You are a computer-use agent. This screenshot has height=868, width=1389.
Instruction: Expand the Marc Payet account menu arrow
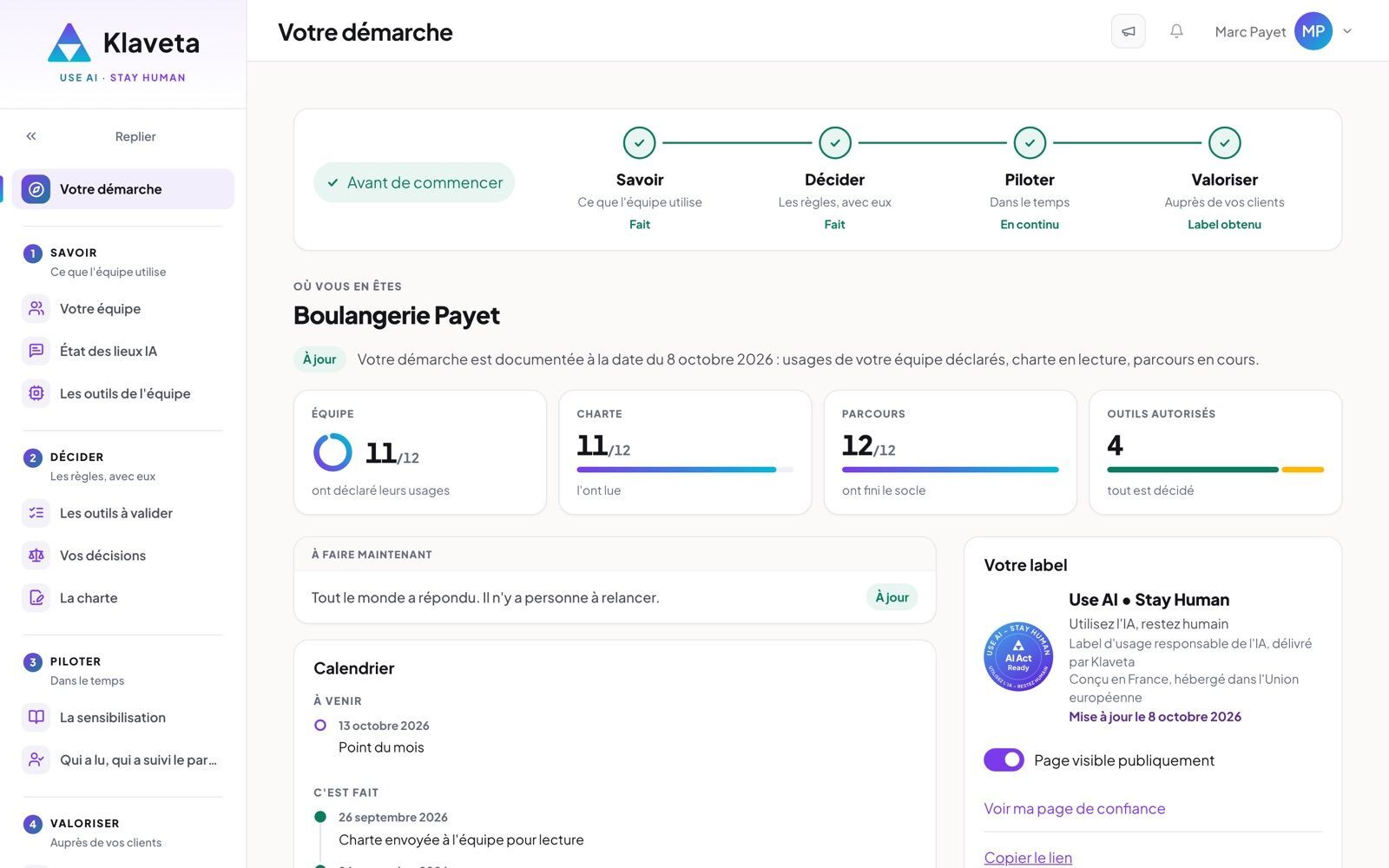click(1347, 31)
